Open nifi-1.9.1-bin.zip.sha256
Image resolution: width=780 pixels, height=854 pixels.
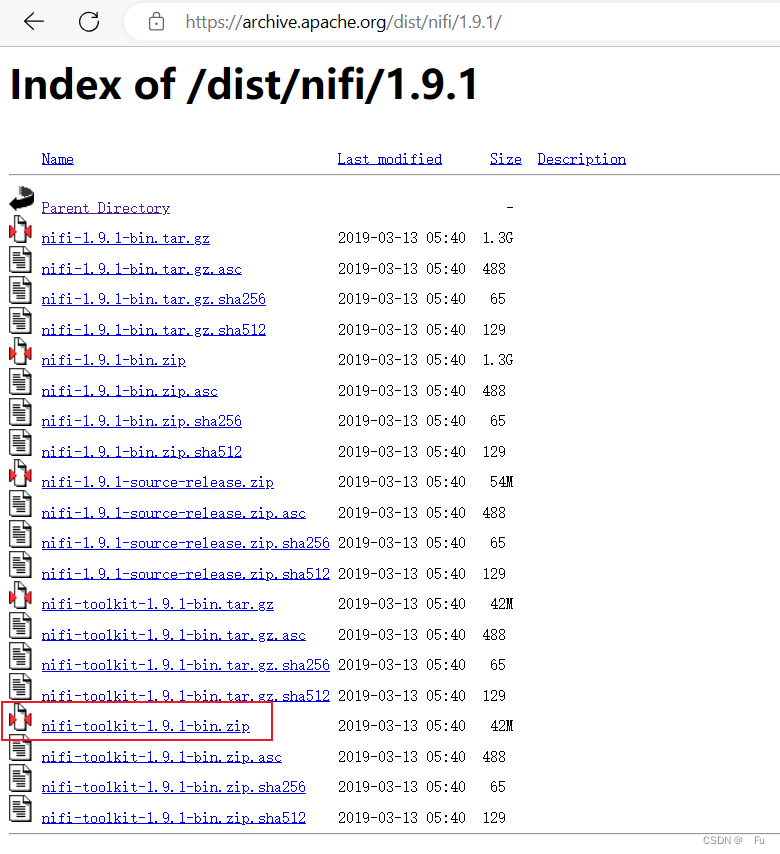click(x=142, y=421)
